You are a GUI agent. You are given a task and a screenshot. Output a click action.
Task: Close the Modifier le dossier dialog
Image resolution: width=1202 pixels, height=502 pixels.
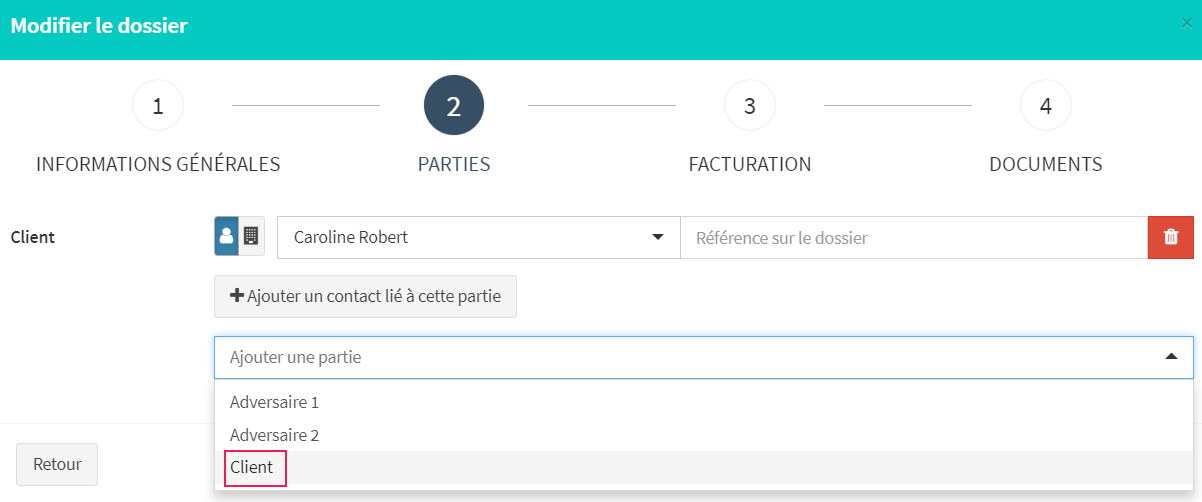pyautogui.click(x=1187, y=23)
